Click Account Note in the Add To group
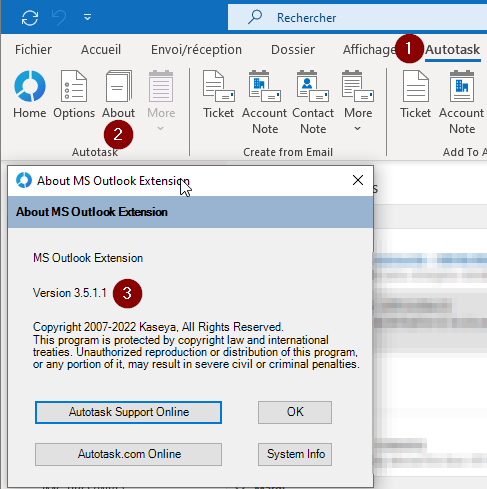This screenshot has height=489, width=487. 462,102
